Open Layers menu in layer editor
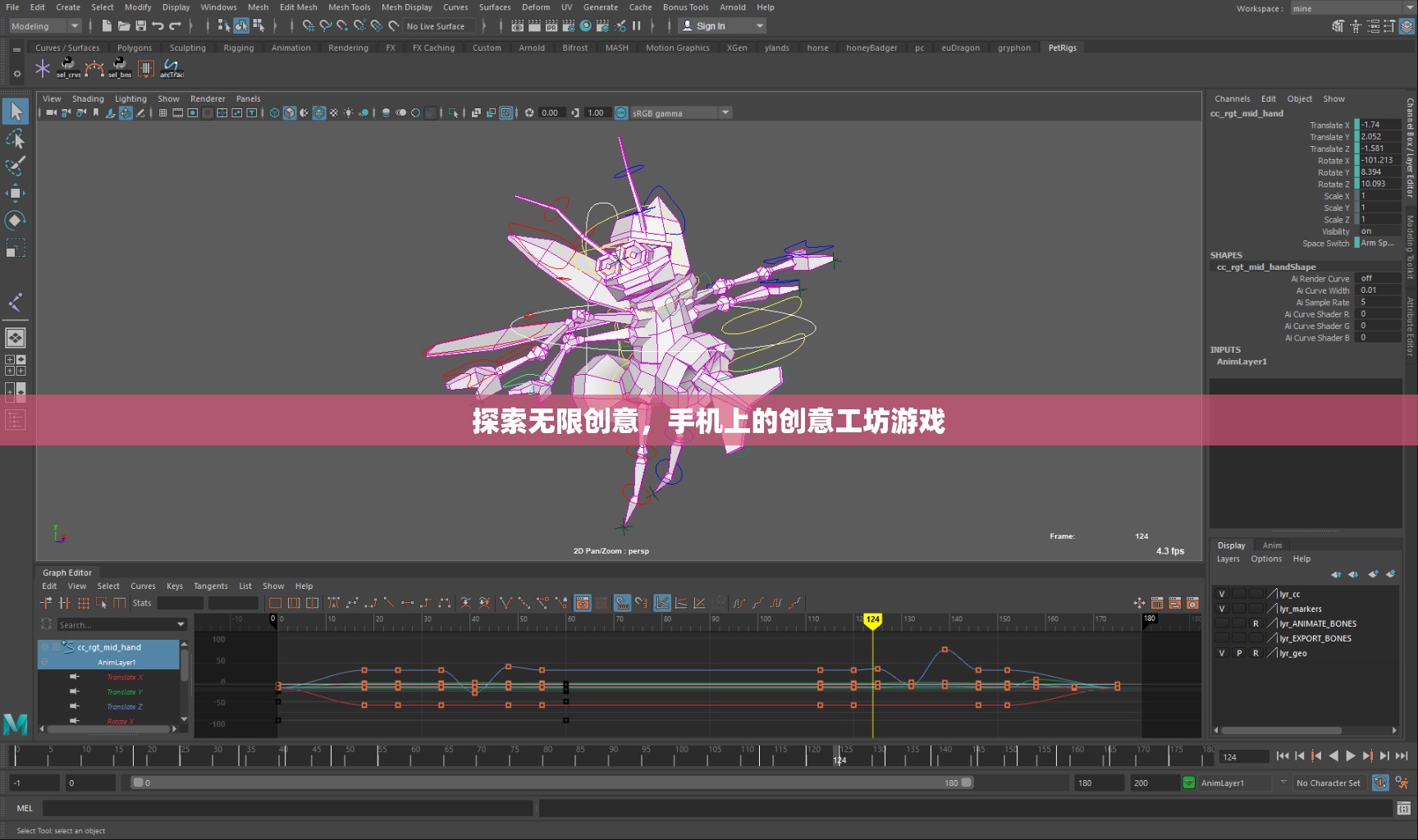The height and width of the screenshot is (840, 1418). click(x=1228, y=559)
